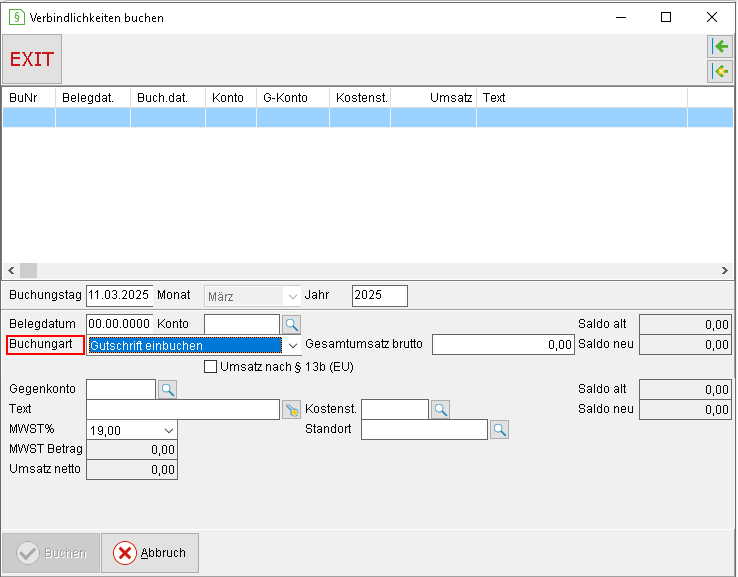
Task: Open the Kostenst. search magnifier
Action: pyautogui.click(x=440, y=409)
